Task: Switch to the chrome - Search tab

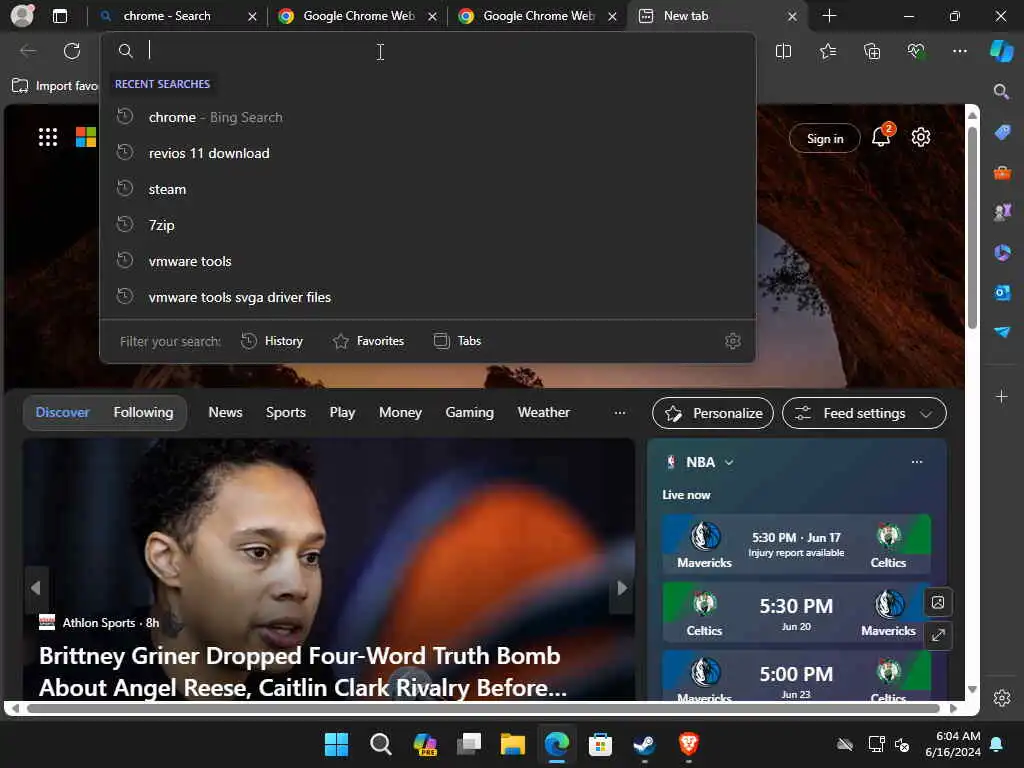Action: (x=176, y=16)
